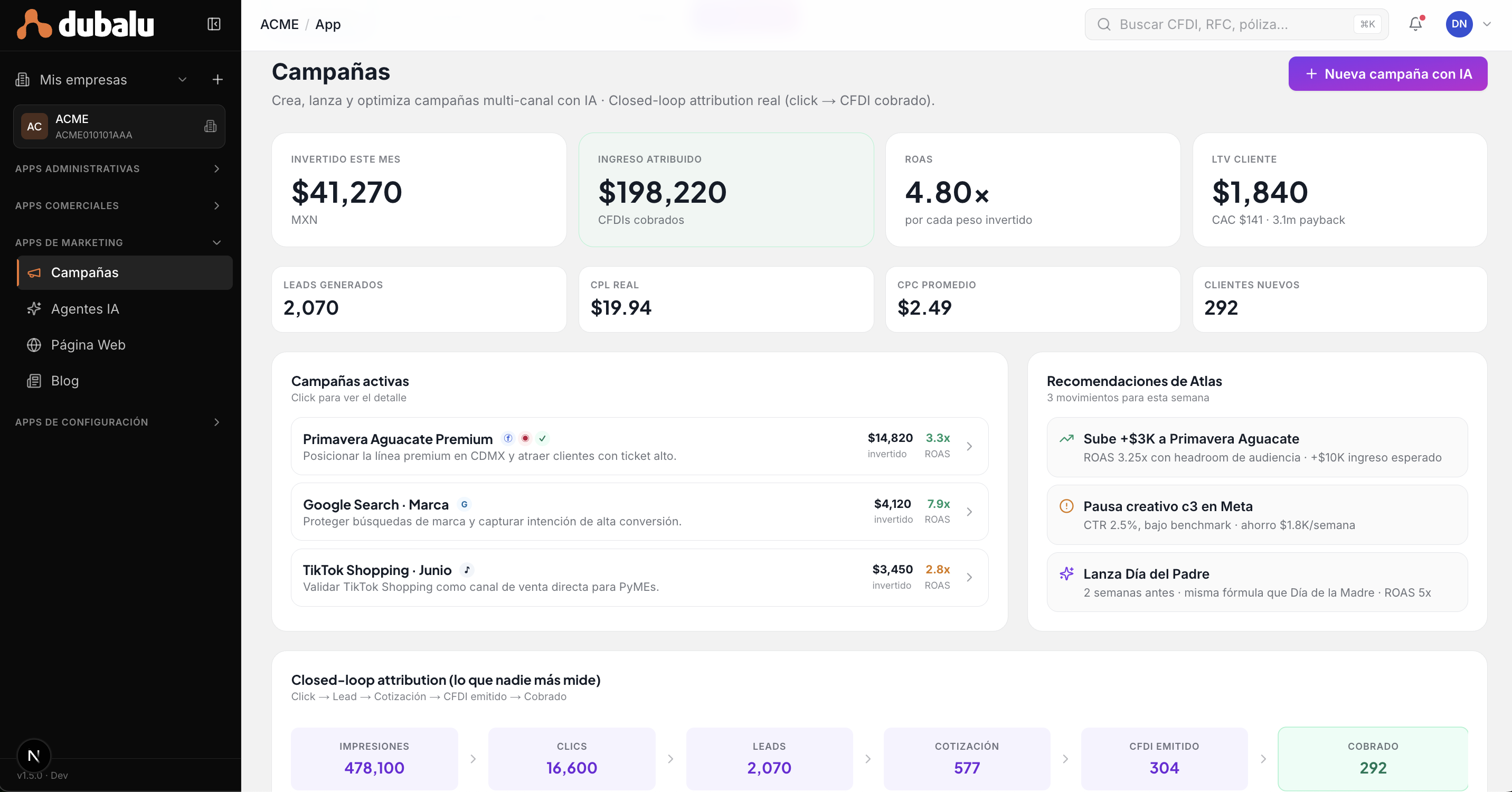Click the globe icon beside Página Web
The image size is (1512, 792).
pyautogui.click(x=34, y=345)
